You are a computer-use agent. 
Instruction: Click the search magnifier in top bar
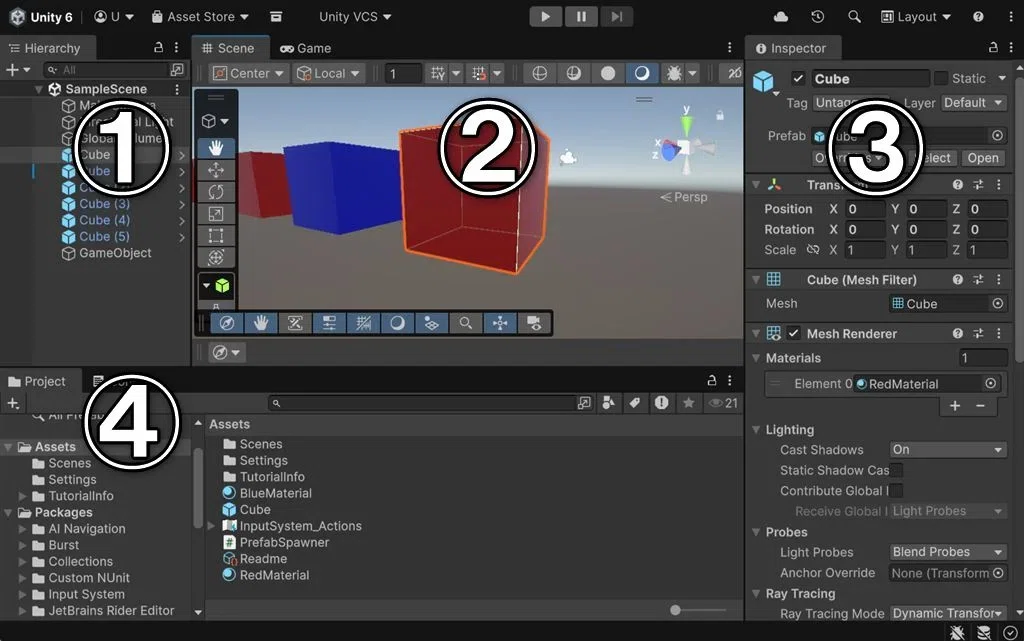coord(854,17)
